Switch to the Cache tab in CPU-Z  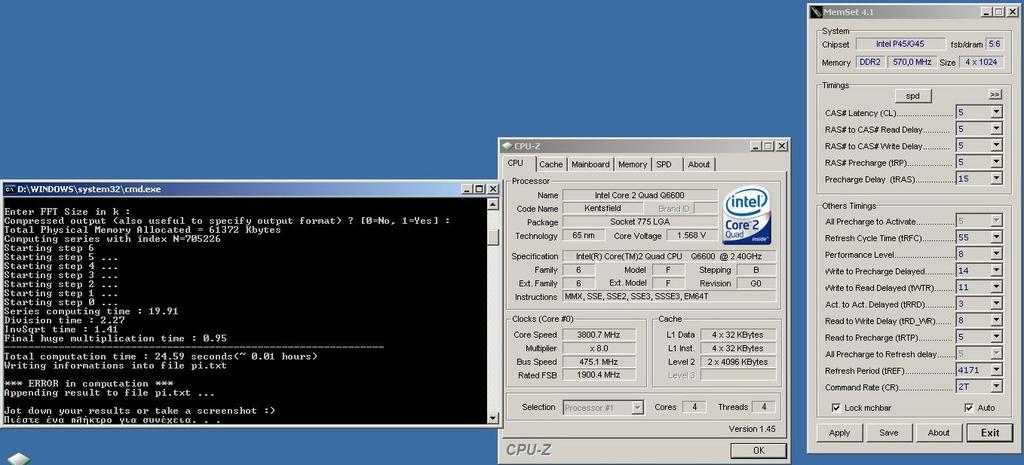point(551,165)
